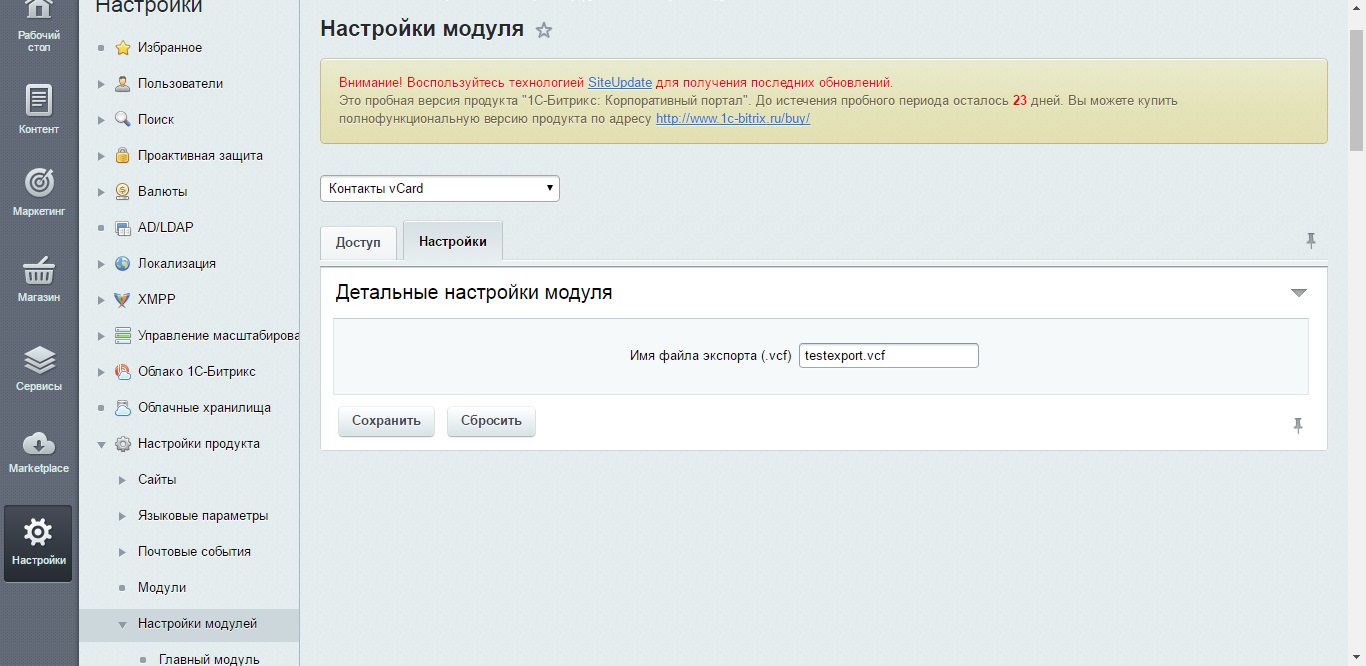The width and height of the screenshot is (1366, 666).
Task: Open the 1c-bitrix.ru/buy link
Action: point(733,118)
